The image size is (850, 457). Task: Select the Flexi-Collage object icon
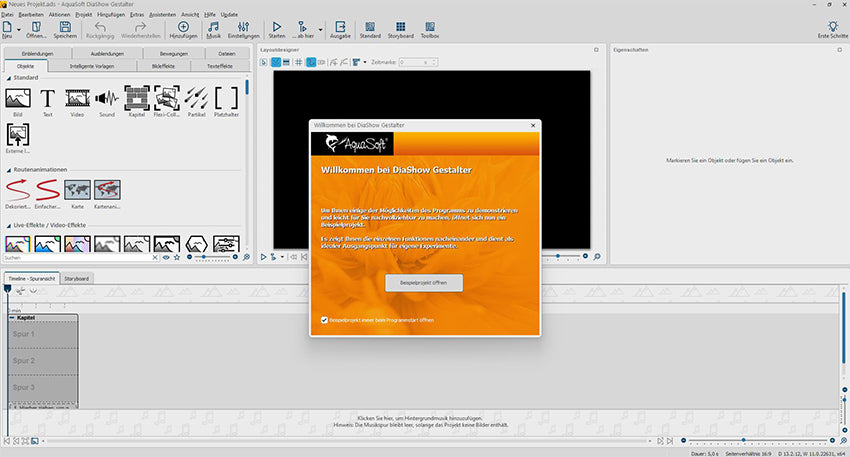[x=167, y=98]
